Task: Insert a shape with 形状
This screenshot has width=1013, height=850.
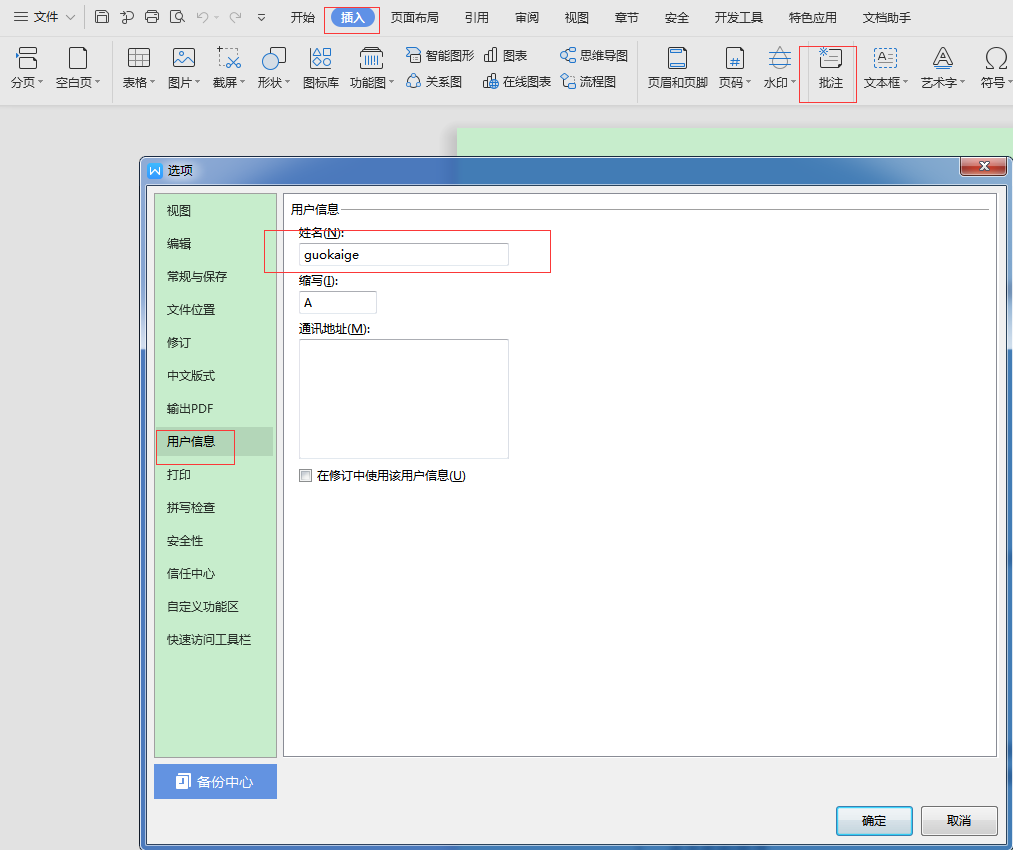Action: 274,68
